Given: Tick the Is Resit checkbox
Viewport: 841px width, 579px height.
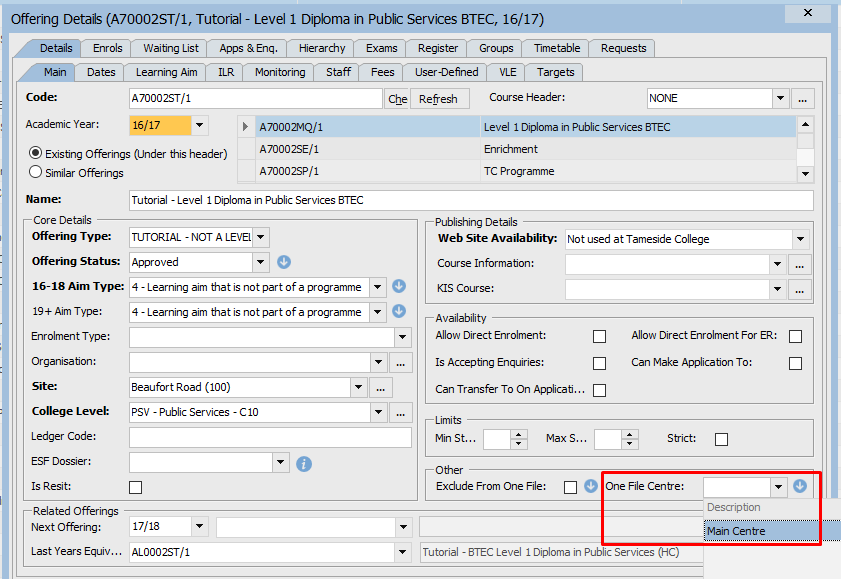Looking at the screenshot, I should pyautogui.click(x=136, y=487).
